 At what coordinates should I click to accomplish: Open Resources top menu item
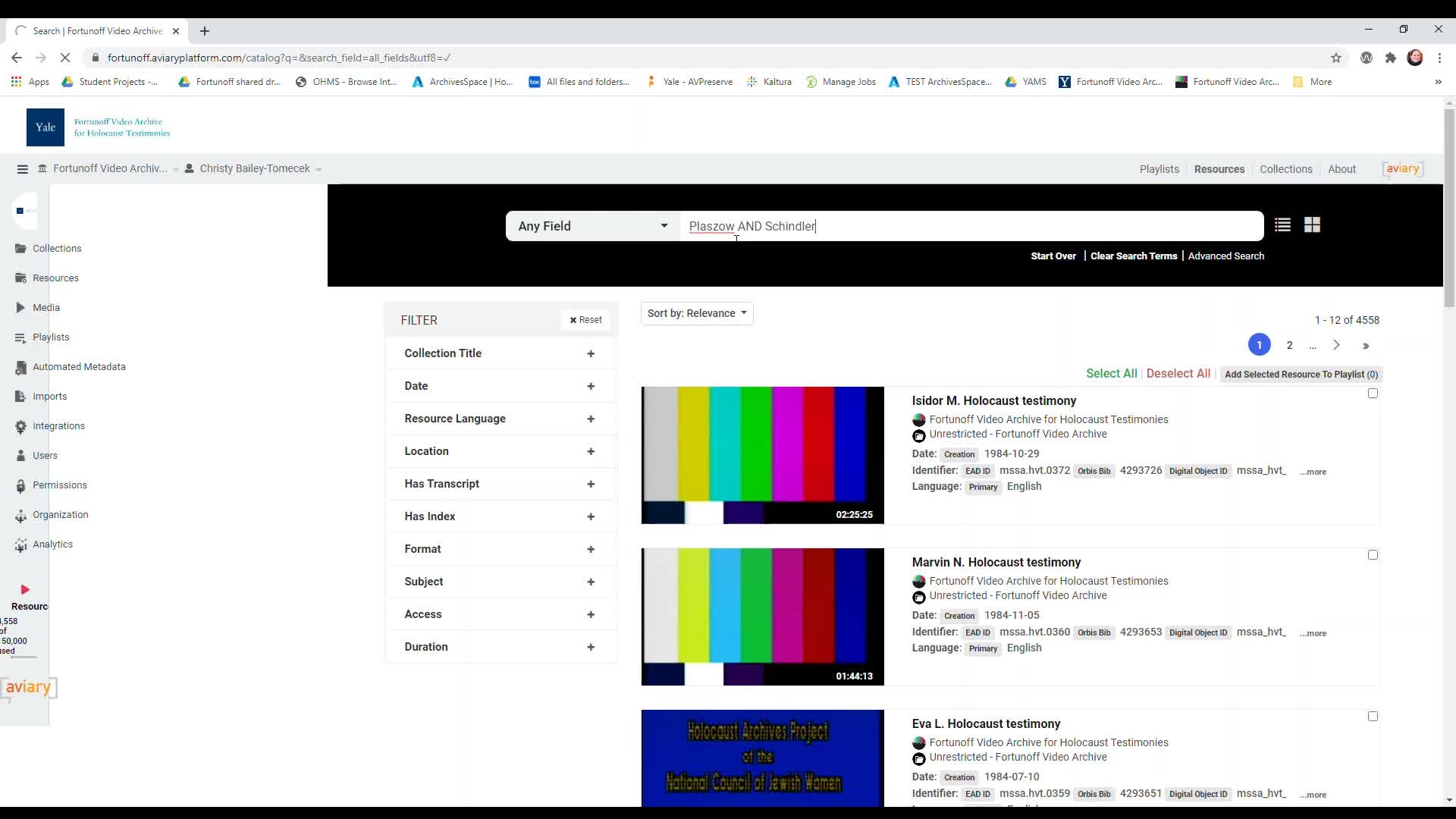click(x=1219, y=169)
